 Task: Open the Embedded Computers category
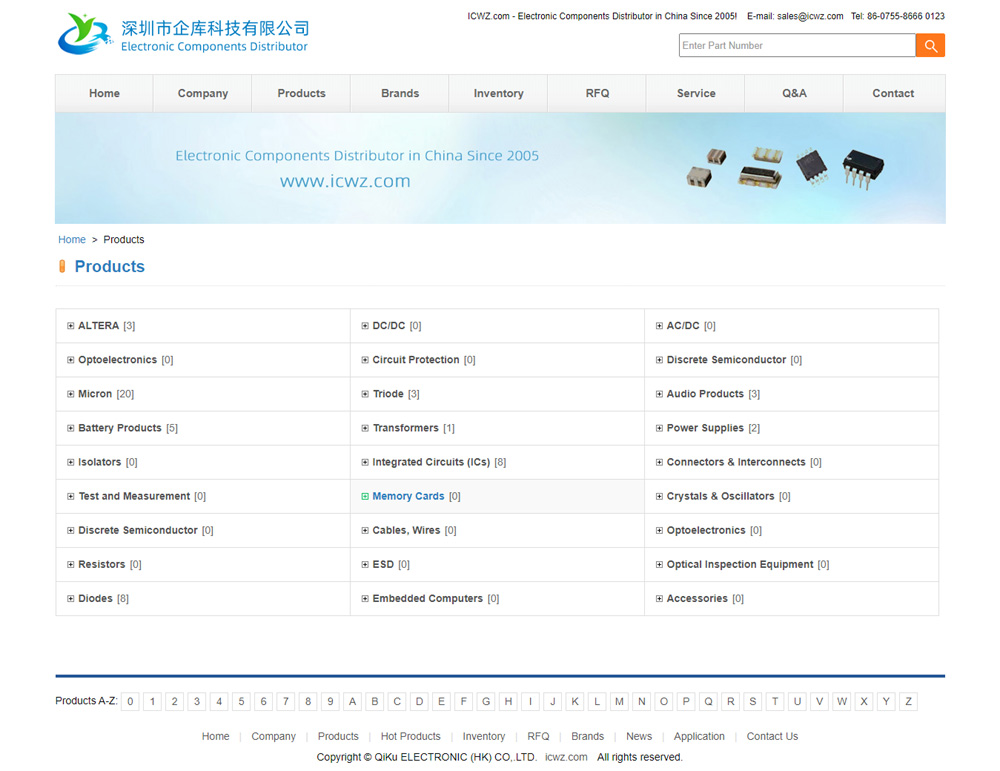pos(427,599)
